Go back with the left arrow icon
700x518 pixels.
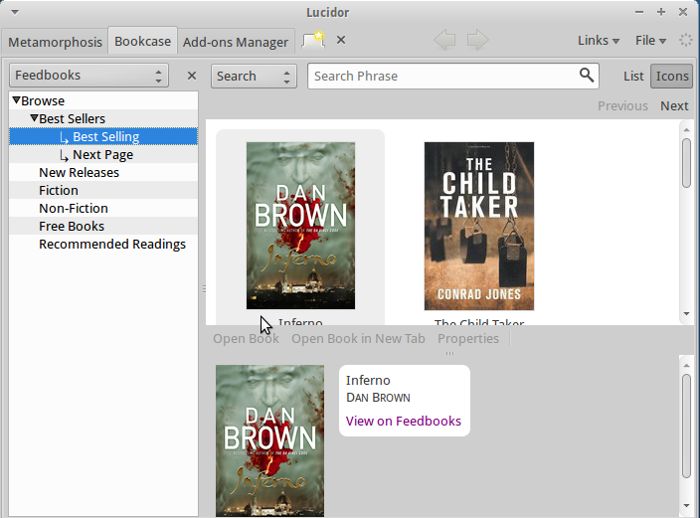tap(445, 40)
